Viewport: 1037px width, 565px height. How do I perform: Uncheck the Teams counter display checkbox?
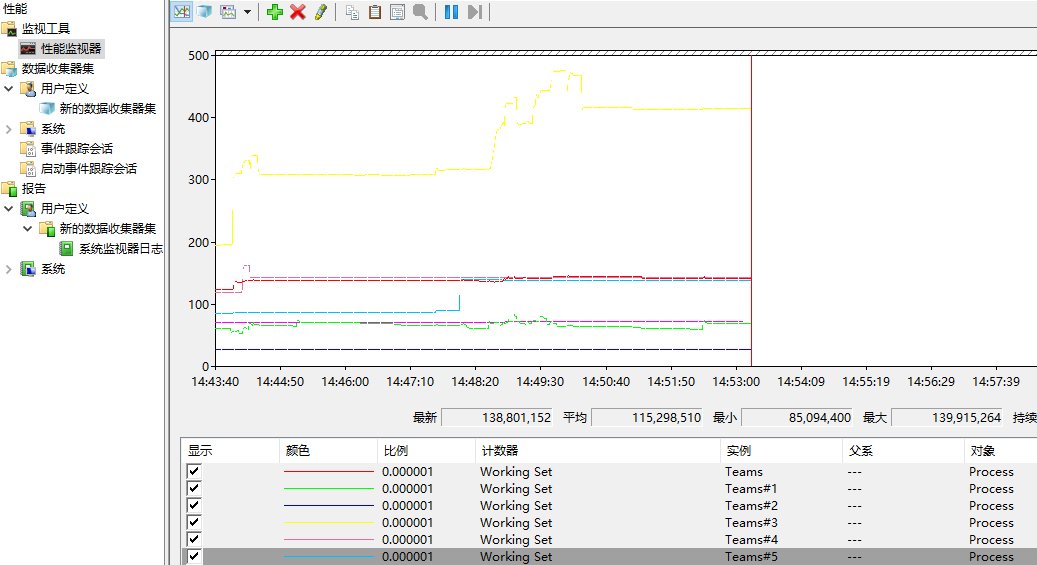(x=194, y=471)
